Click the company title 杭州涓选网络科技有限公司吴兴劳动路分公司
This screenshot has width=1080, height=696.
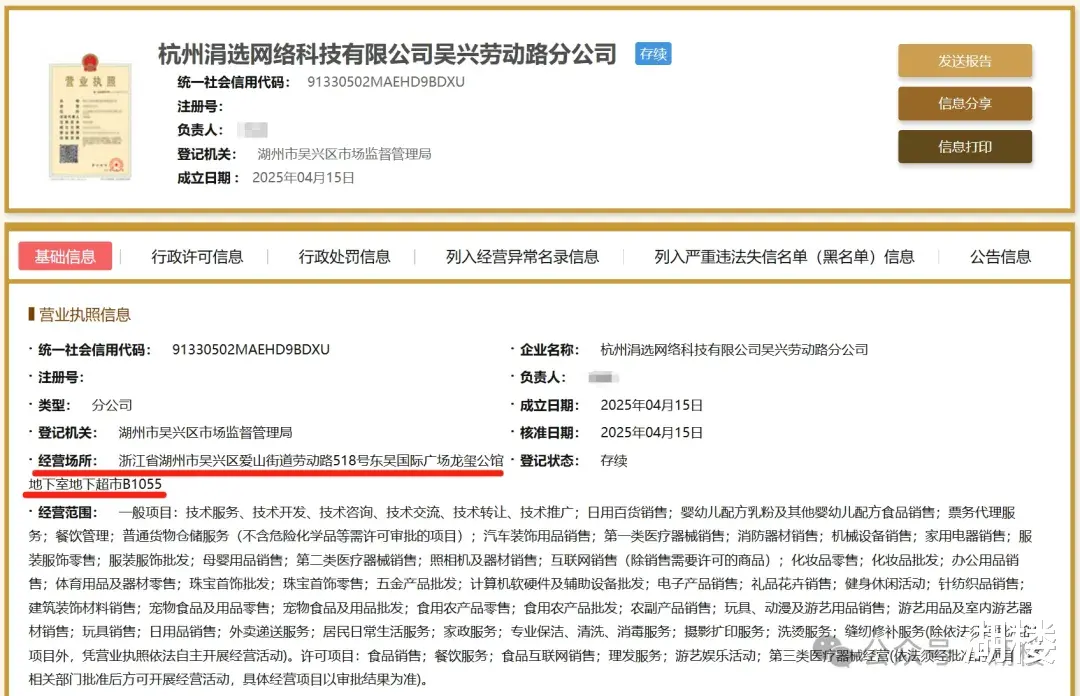387,54
